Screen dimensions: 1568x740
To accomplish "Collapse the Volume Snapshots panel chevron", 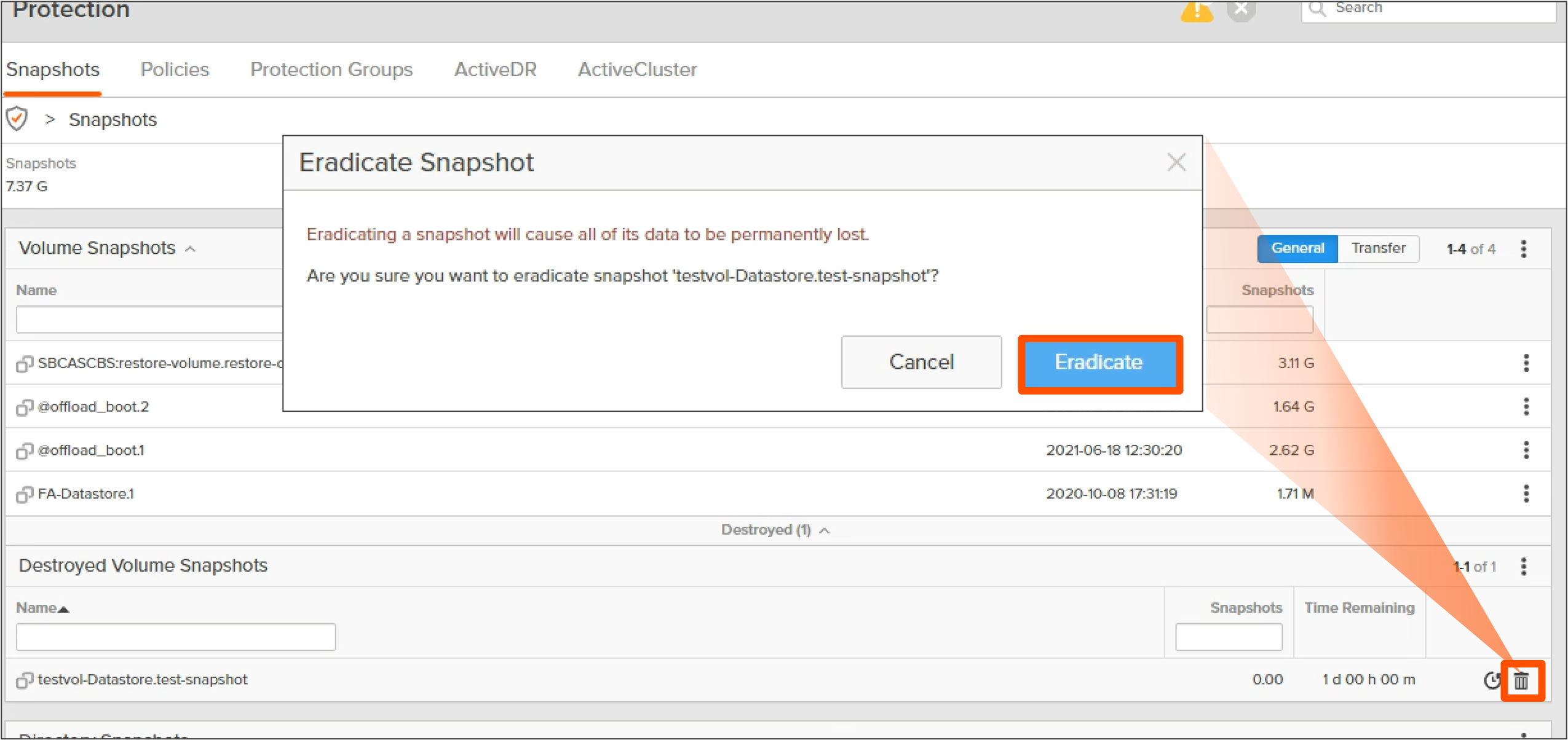I will pos(191,249).
